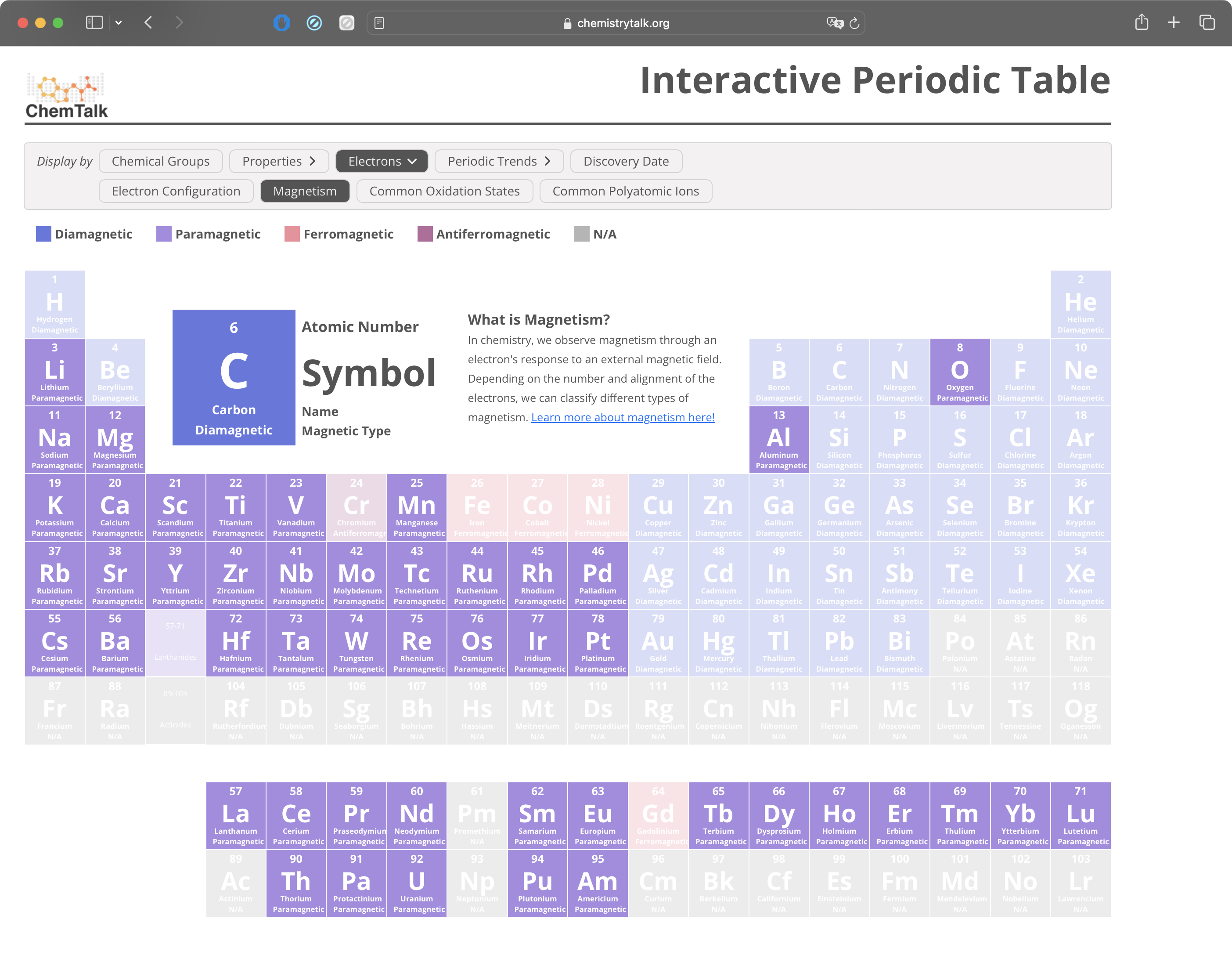1232x962 pixels.
Task: Select the Lawrencium element tile
Action: (1080, 883)
